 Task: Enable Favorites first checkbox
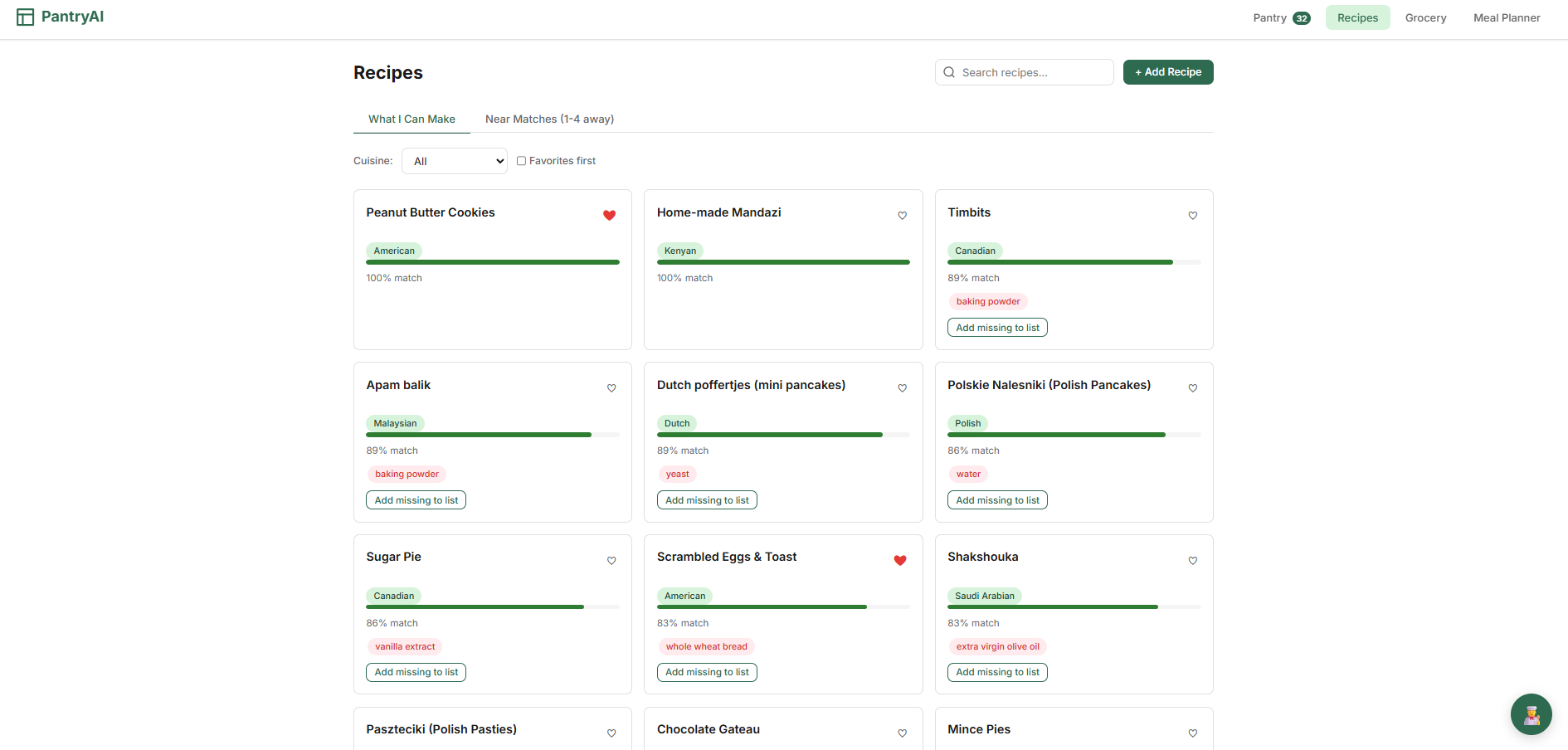point(521,161)
